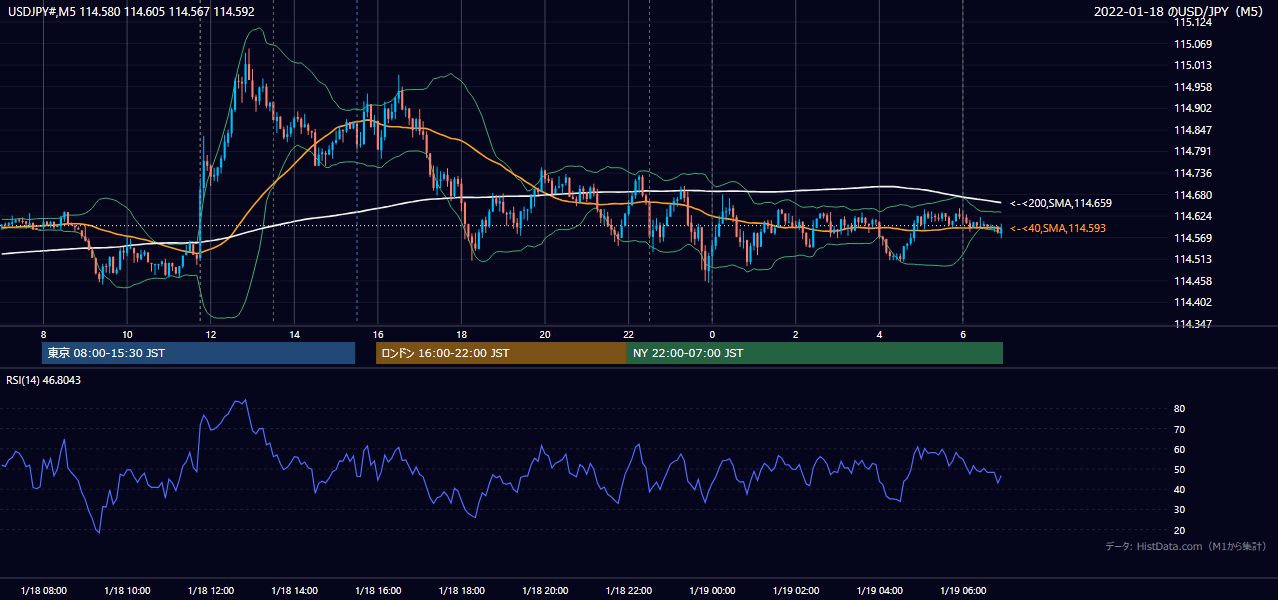1278x600 pixels.
Task: Click the RSI scale value 80
Action: pyautogui.click(x=1179, y=409)
